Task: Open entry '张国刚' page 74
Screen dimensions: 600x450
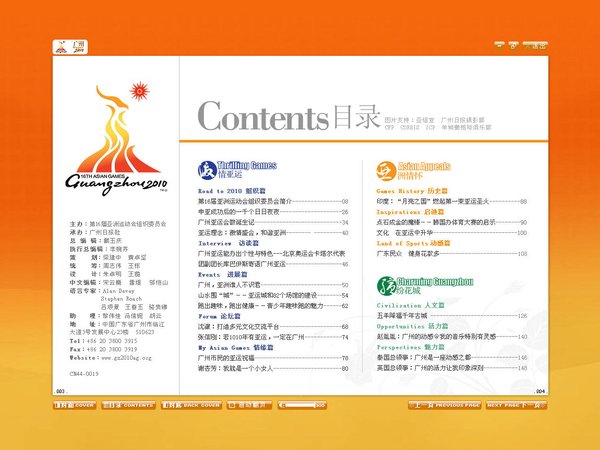Action: pos(273,337)
